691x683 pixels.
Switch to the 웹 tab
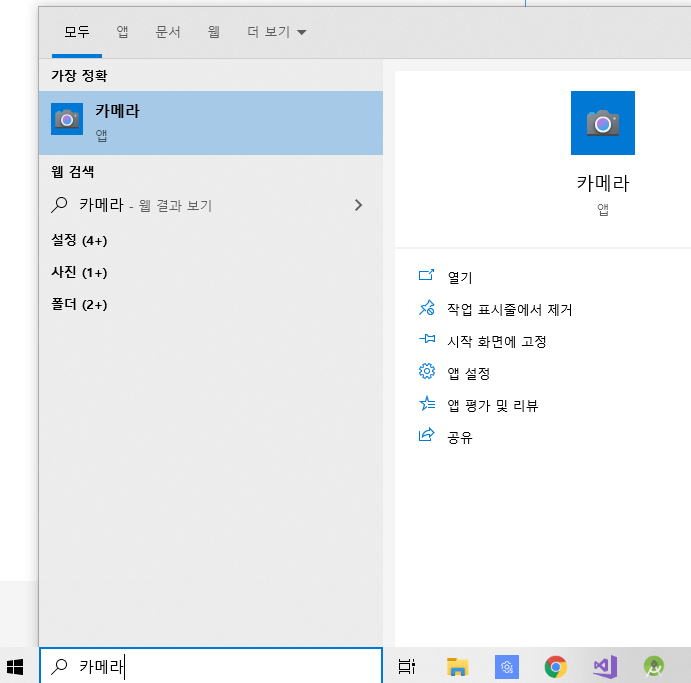point(214,32)
